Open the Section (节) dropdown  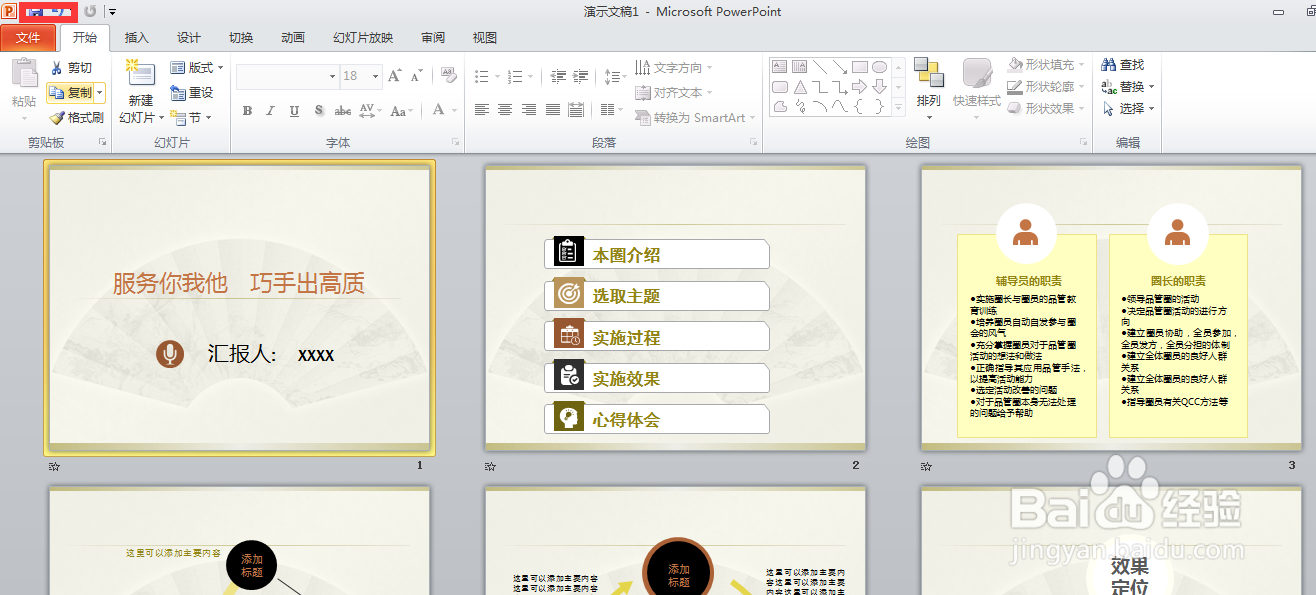pos(190,118)
